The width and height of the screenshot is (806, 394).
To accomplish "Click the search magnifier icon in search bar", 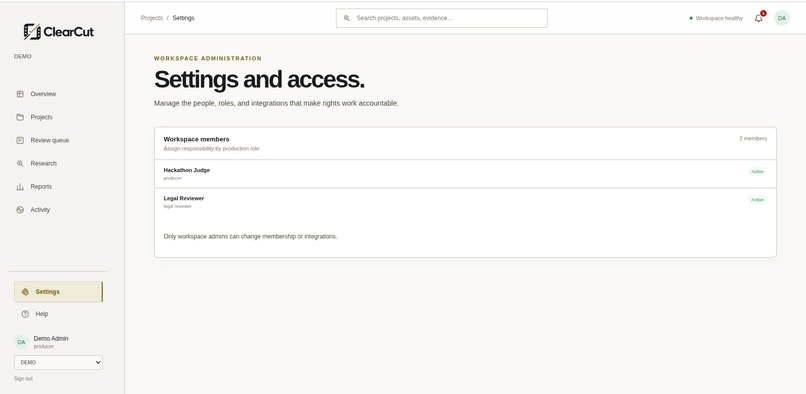I will 347,18.
